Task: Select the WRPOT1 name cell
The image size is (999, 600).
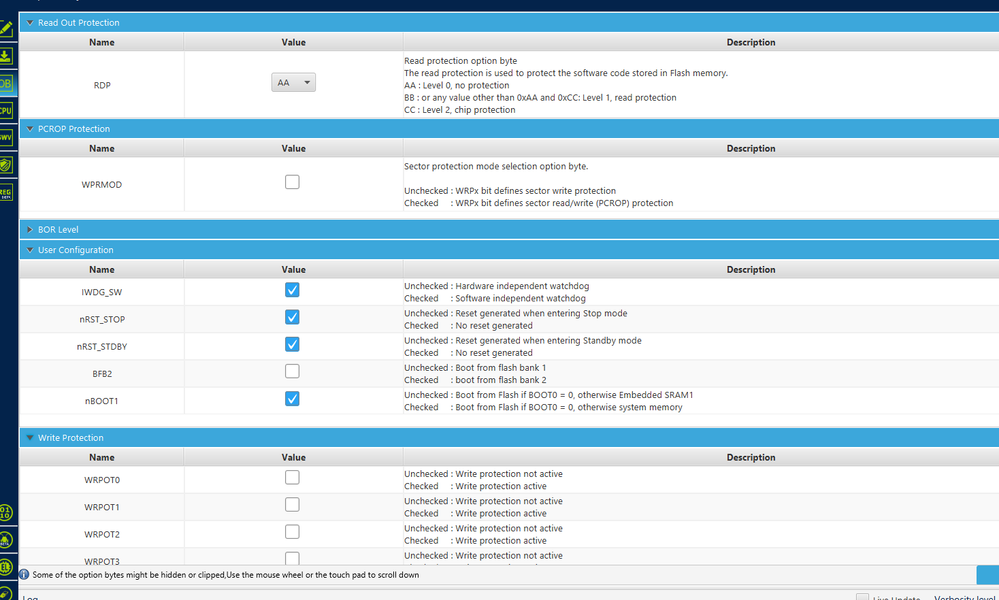Action: [102, 507]
